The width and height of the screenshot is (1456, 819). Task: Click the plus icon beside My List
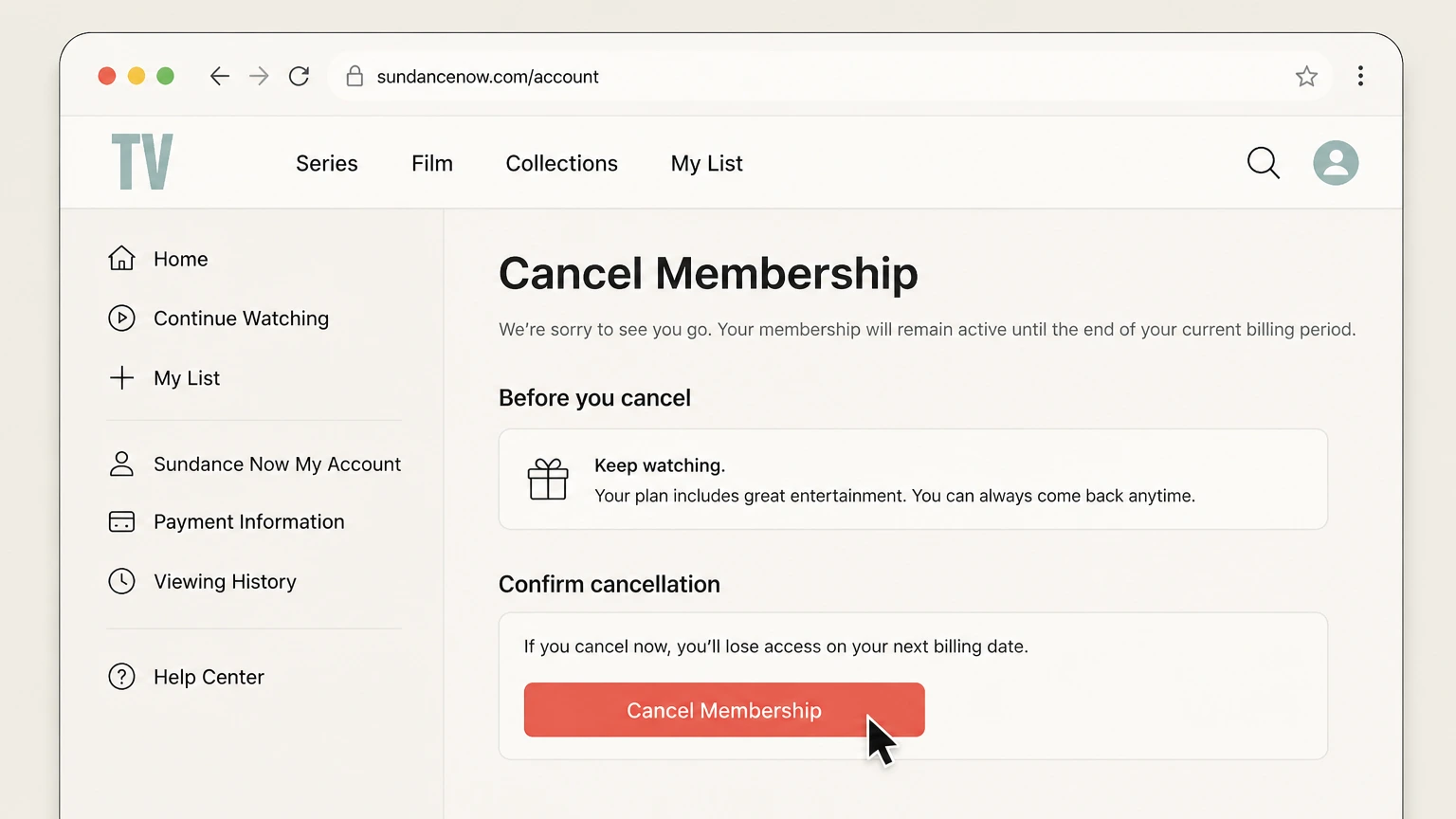click(x=121, y=378)
